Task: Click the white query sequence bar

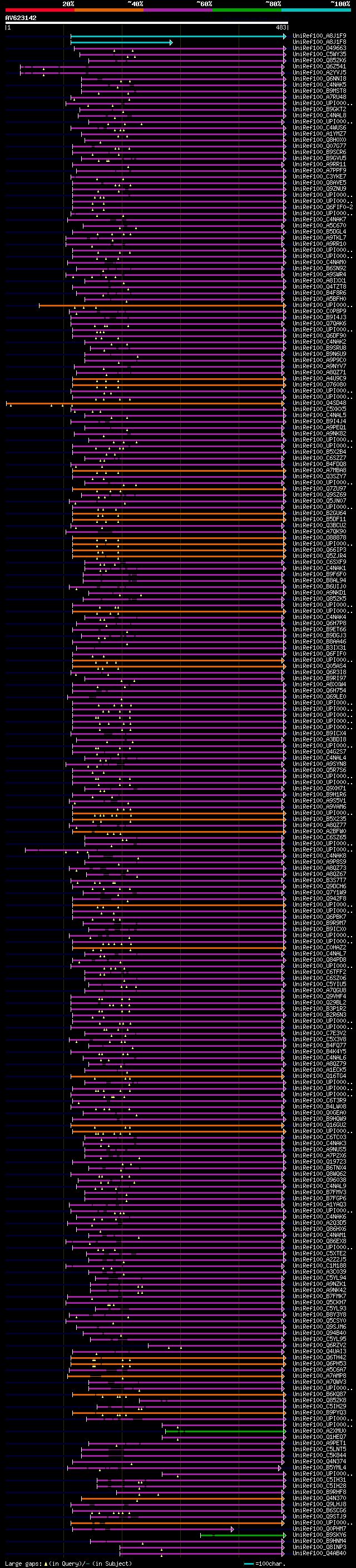Action: click(147, 23)
